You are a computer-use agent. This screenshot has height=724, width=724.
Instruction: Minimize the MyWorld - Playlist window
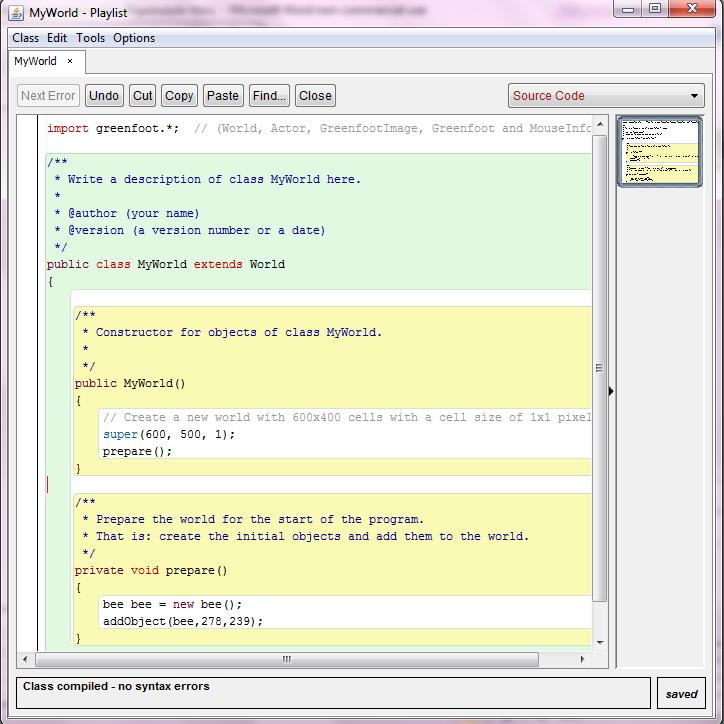[x=627, y=9]
